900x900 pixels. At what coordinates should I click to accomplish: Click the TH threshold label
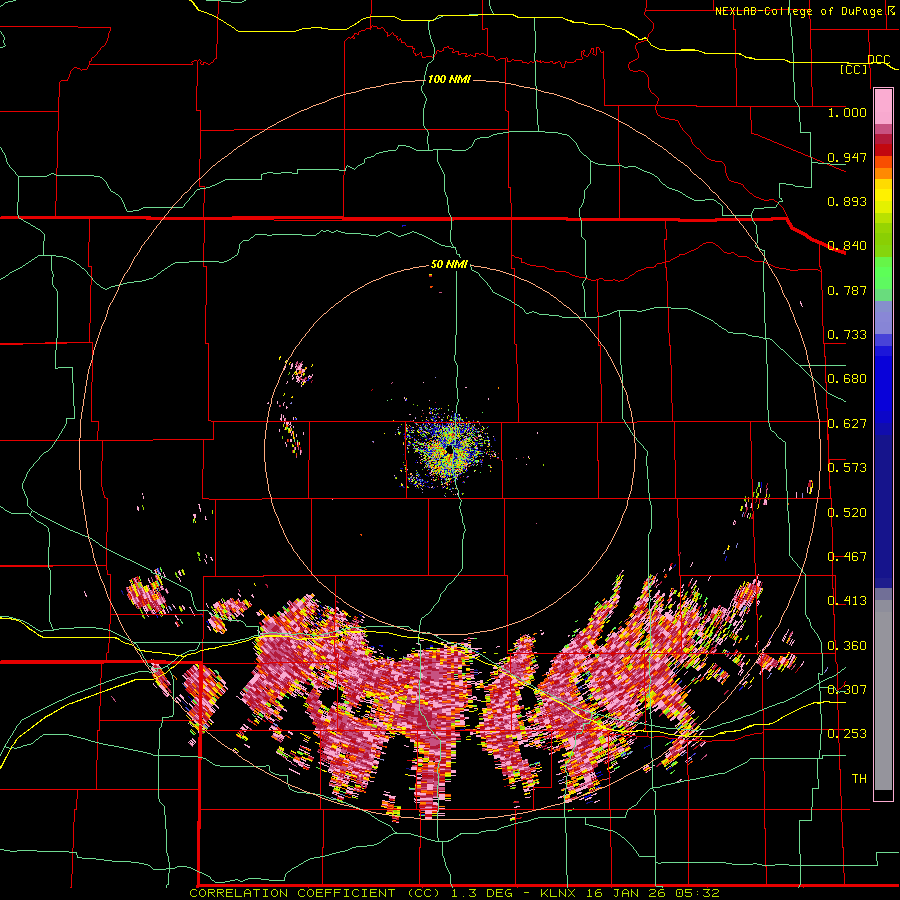pyautogui.click(x=859, y=779)
